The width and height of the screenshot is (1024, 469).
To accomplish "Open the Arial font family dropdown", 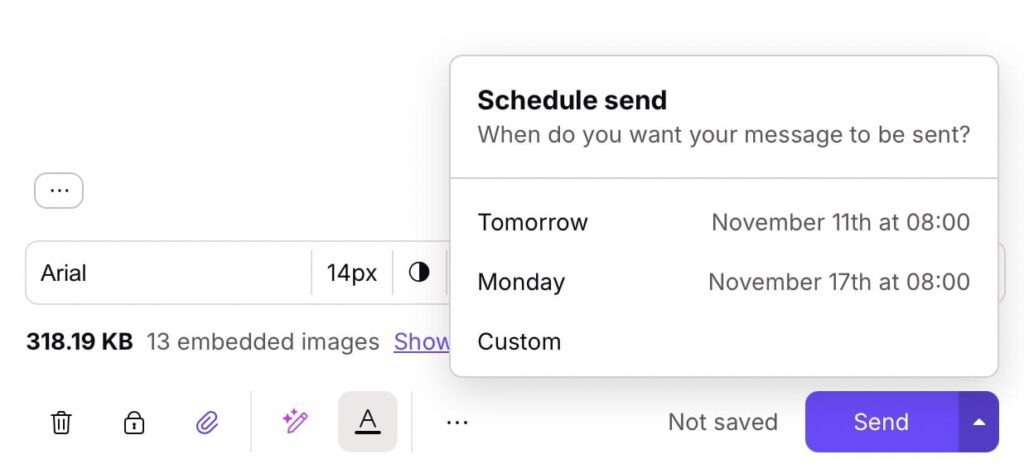I will pyautogui.click(x=170, y=272).
